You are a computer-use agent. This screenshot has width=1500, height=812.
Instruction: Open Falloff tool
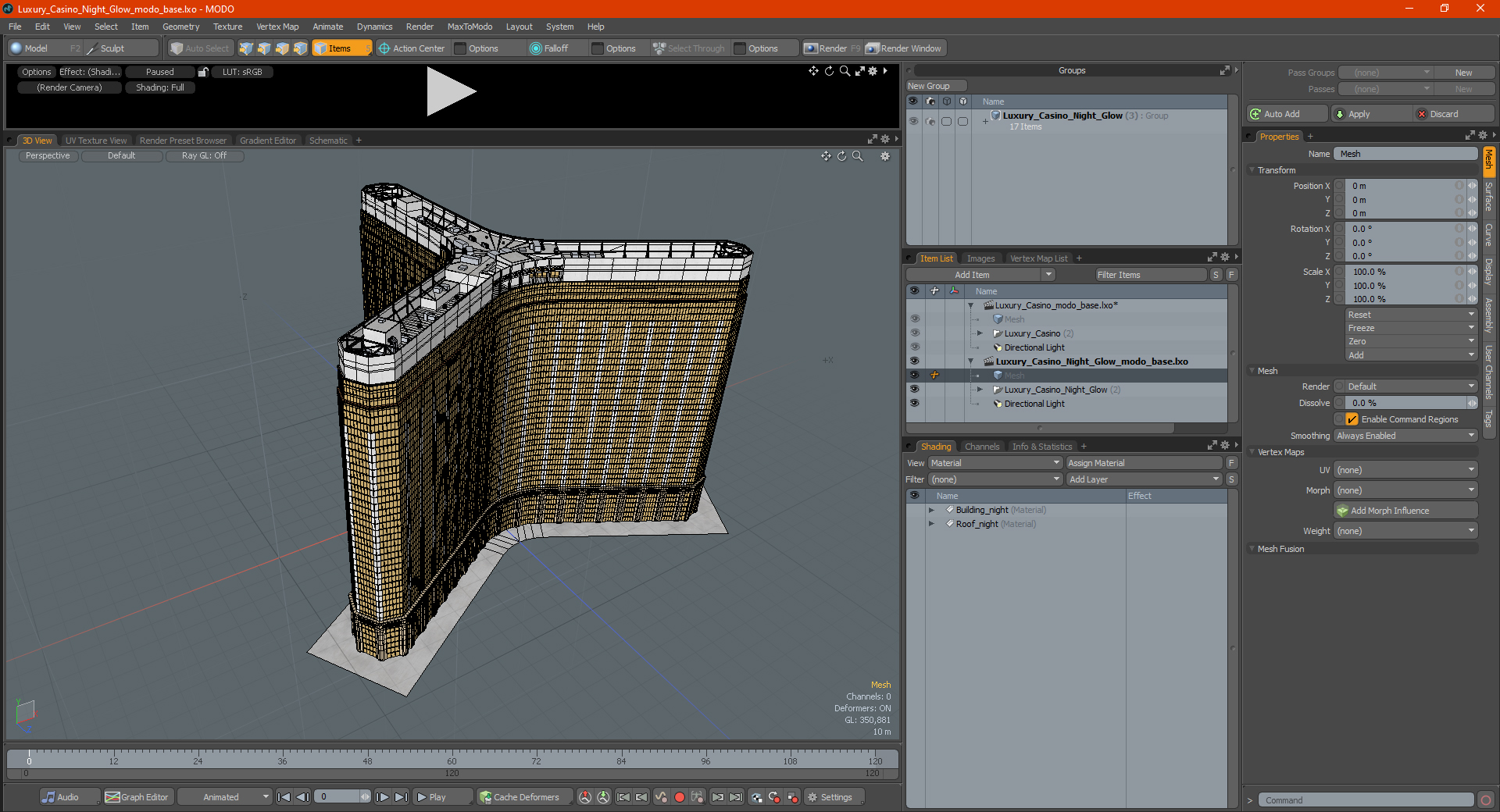(x=549, y=48)
